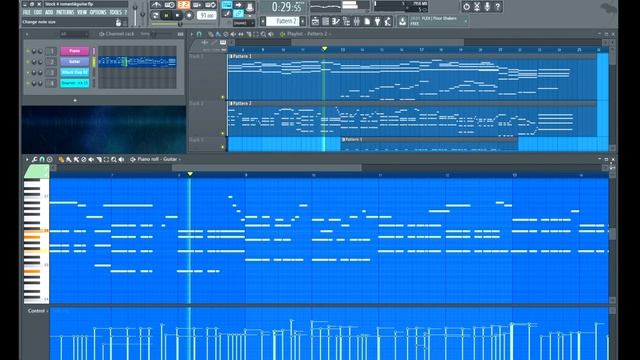Open the Pattern 2 selector dropdown
Viewport: 640px width, 360px height.
283,21
